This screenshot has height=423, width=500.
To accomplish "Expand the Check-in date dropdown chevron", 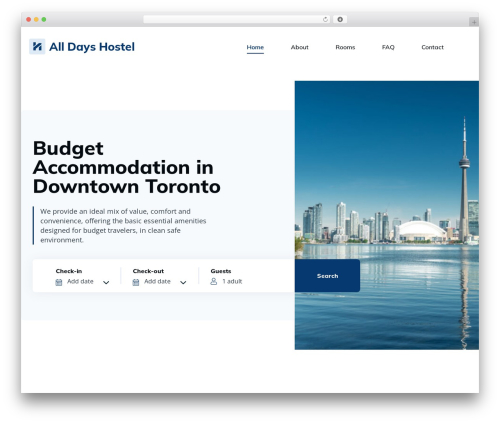I will [106, 283].
